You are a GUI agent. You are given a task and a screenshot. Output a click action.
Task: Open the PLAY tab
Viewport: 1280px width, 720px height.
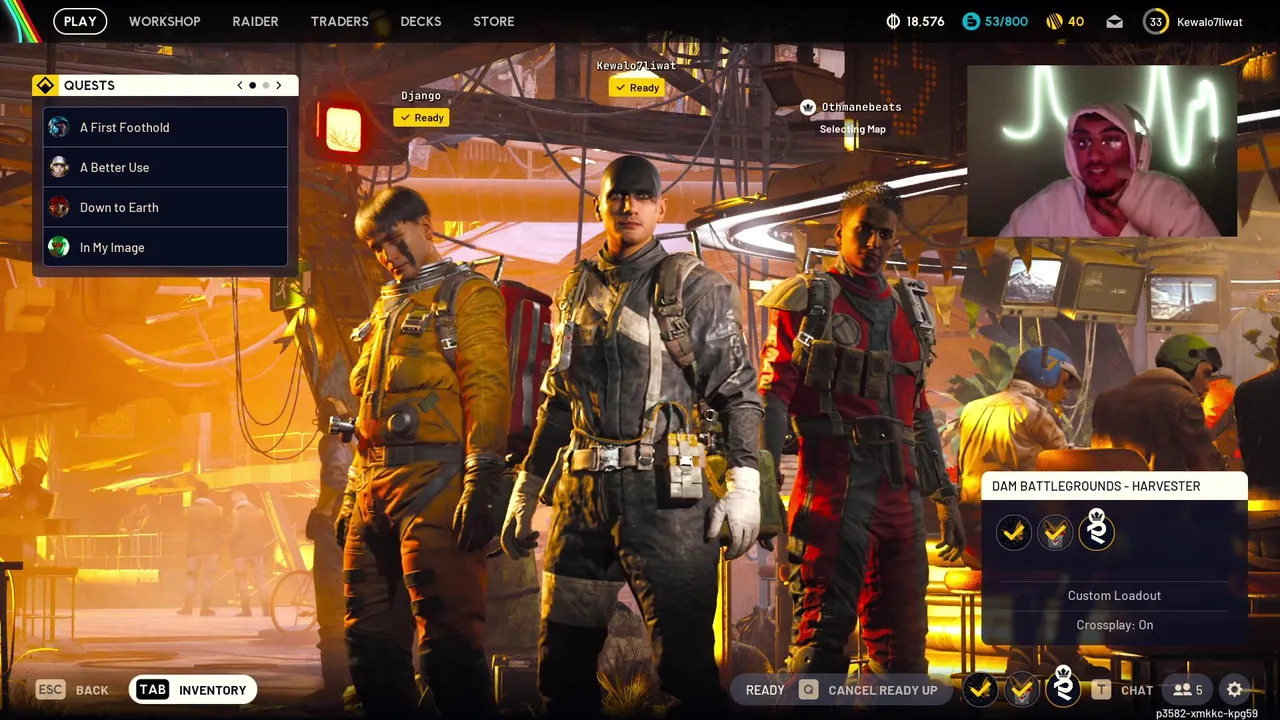click(80, 21)
